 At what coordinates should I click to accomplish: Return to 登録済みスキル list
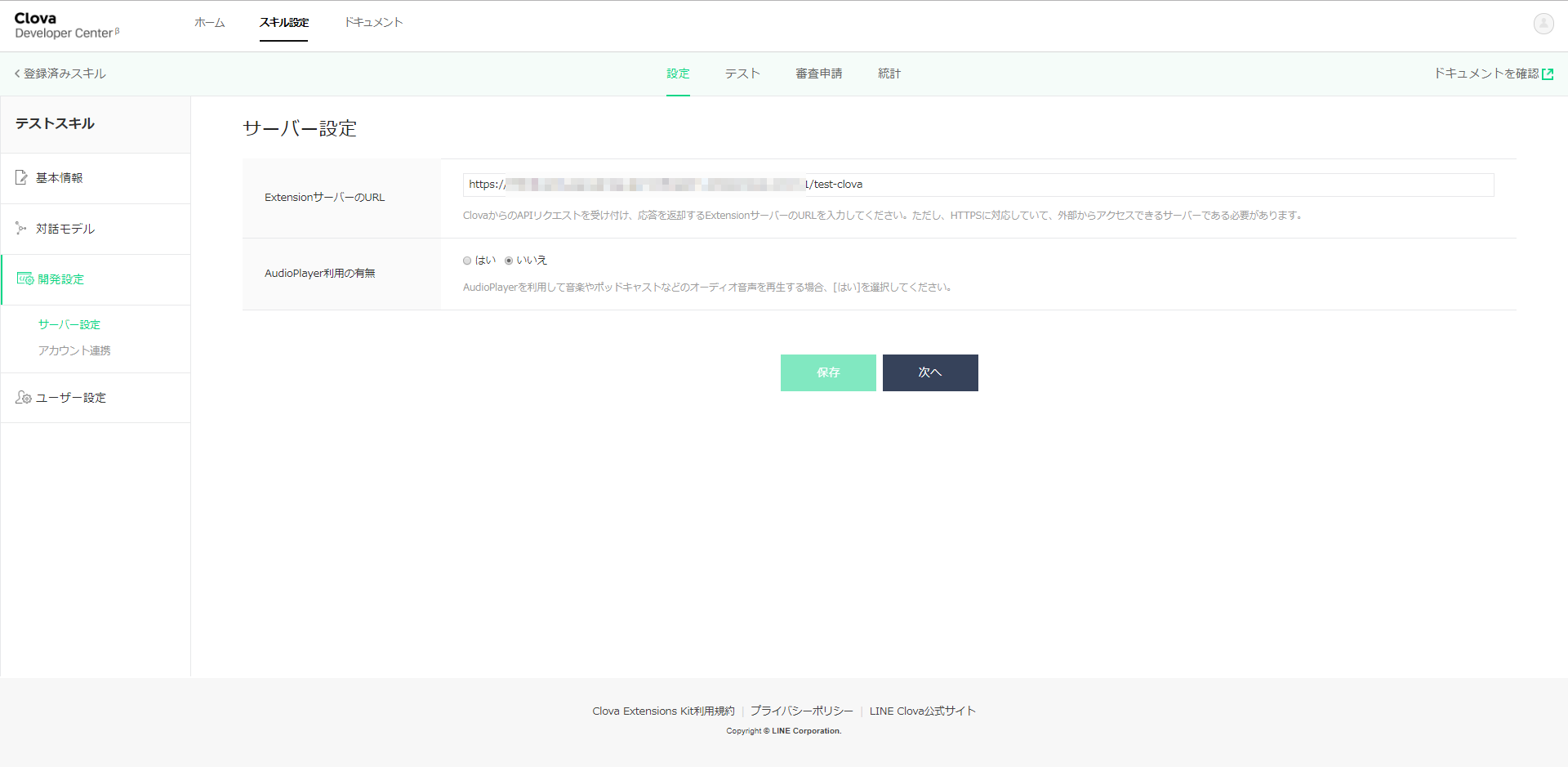[x=65, y=74]
